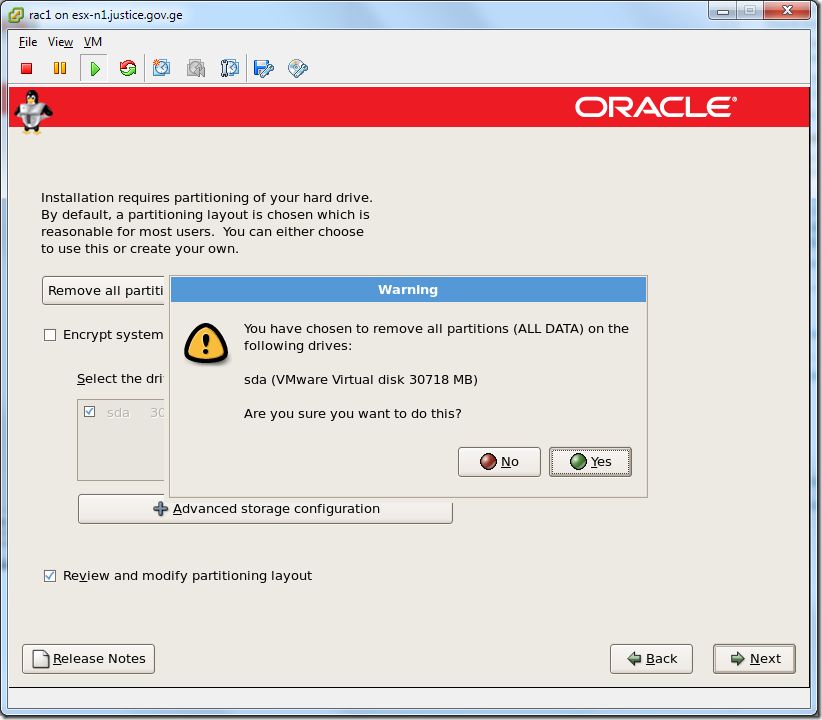Edit virtual machine settings

click(262, 68)
